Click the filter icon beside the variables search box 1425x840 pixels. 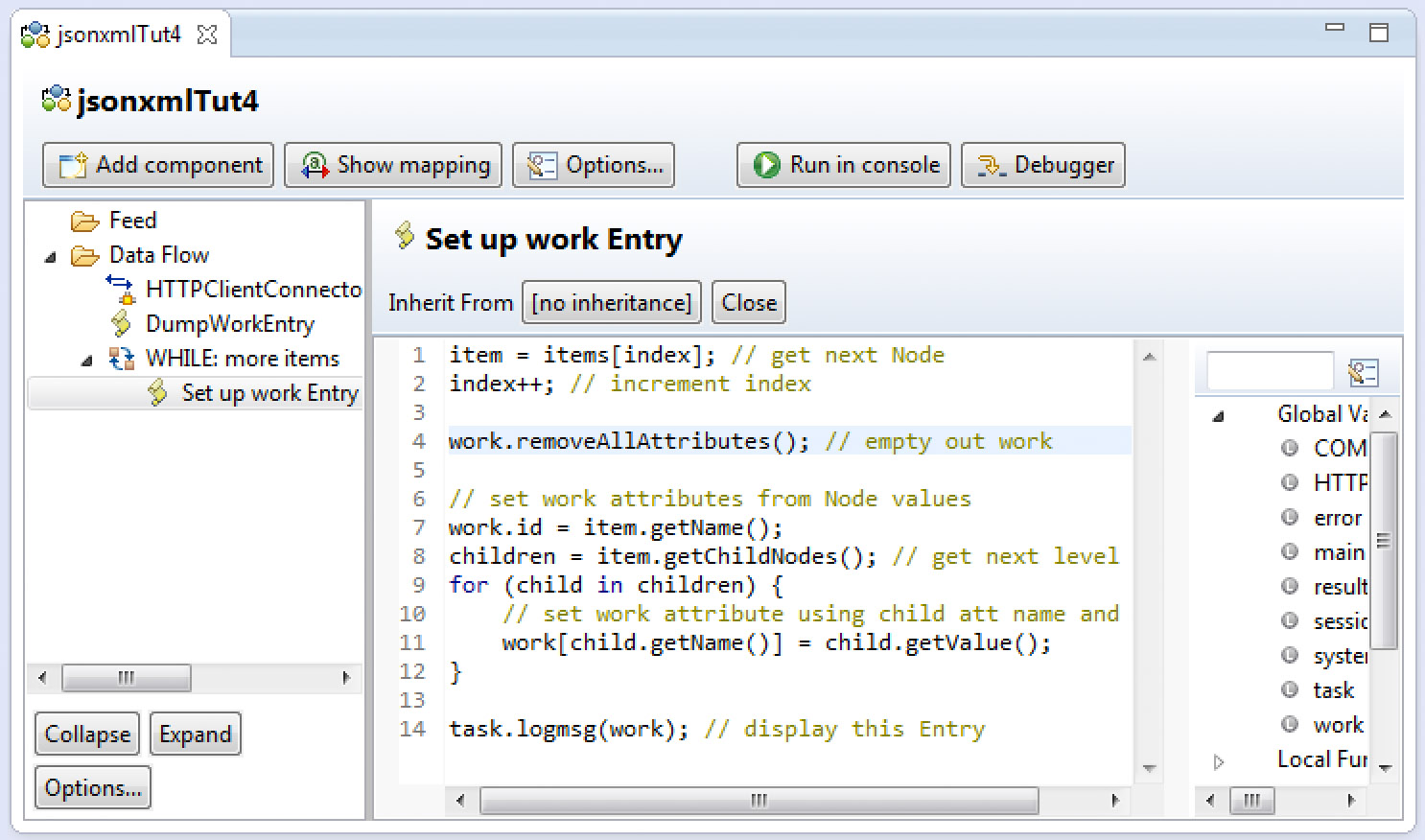1365,371
